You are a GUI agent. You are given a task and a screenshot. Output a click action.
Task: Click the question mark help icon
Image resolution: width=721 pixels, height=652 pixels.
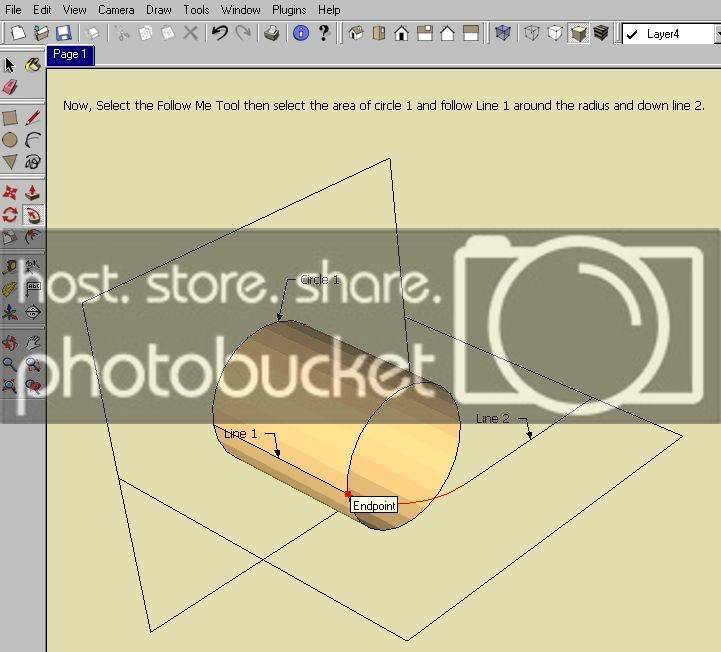click(324, 33)
